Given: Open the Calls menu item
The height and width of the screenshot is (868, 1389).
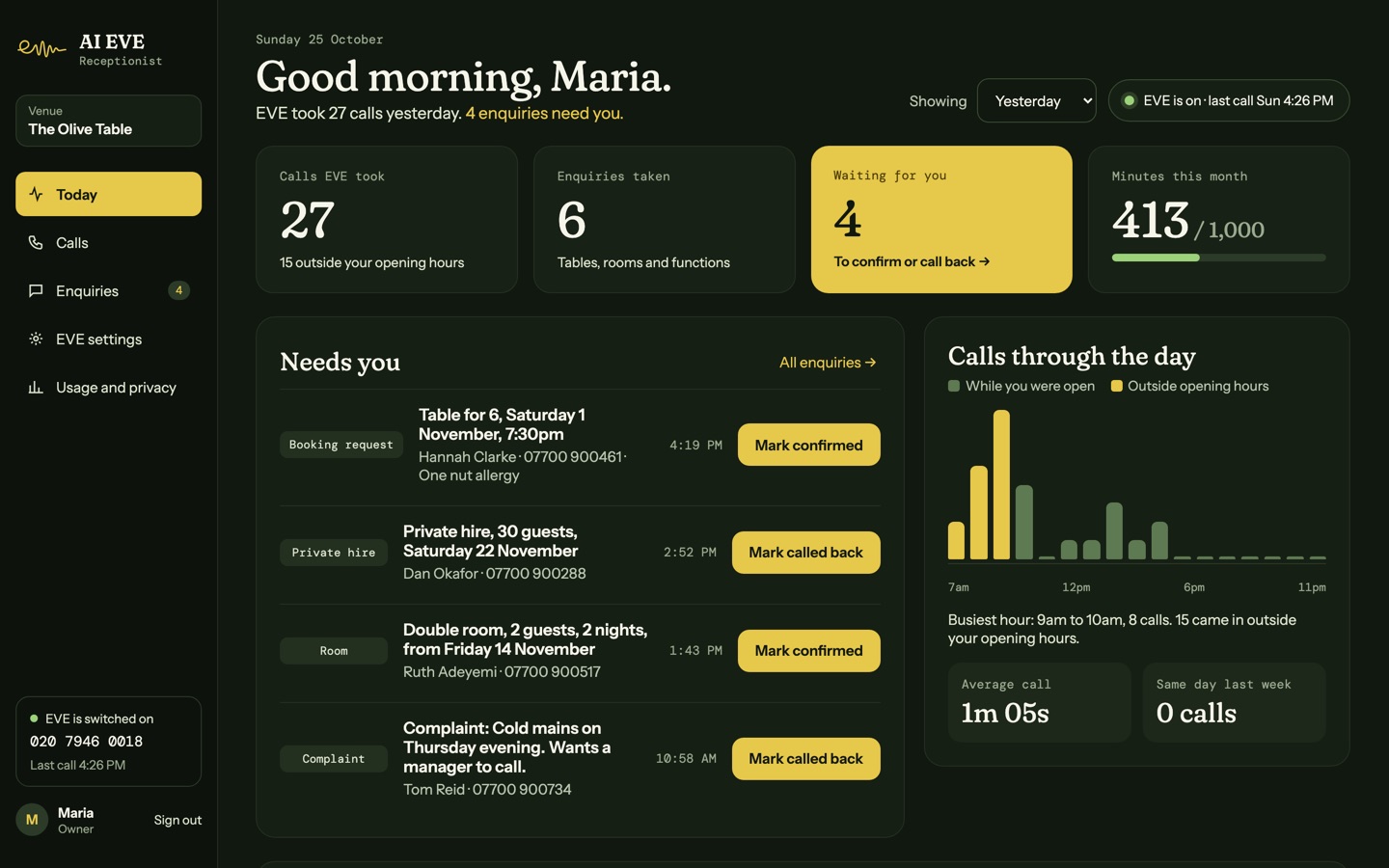Looking at the screenshot, I should 108,242.
